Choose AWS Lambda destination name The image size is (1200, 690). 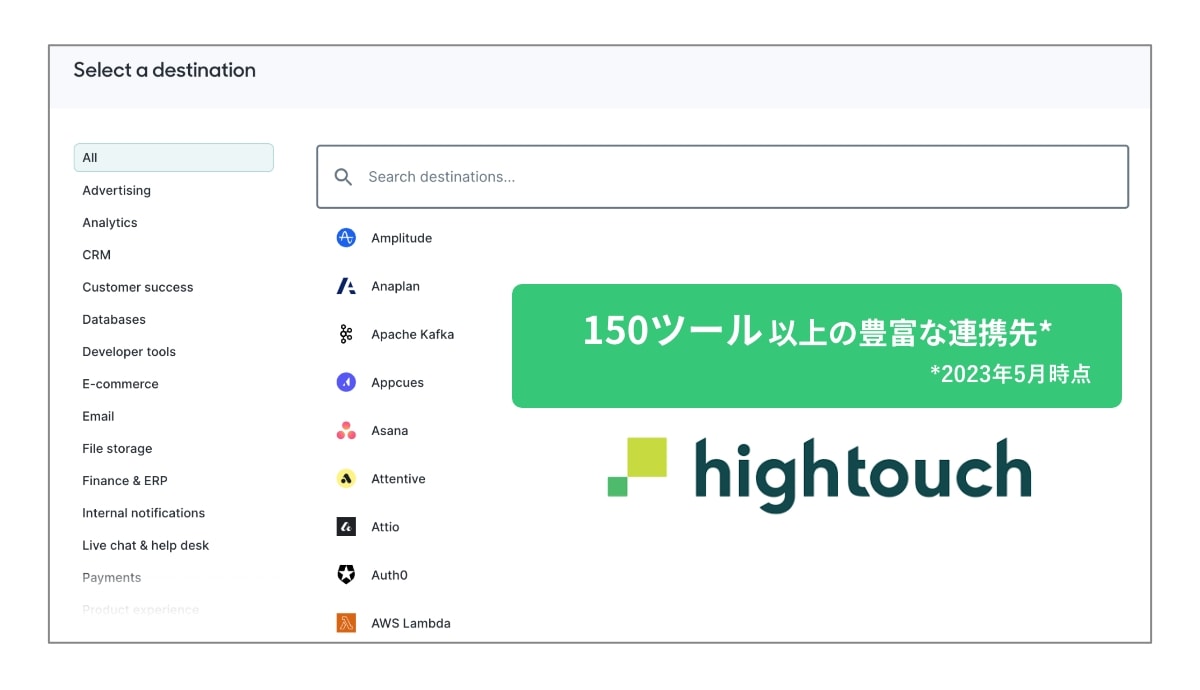coord(411,623)
